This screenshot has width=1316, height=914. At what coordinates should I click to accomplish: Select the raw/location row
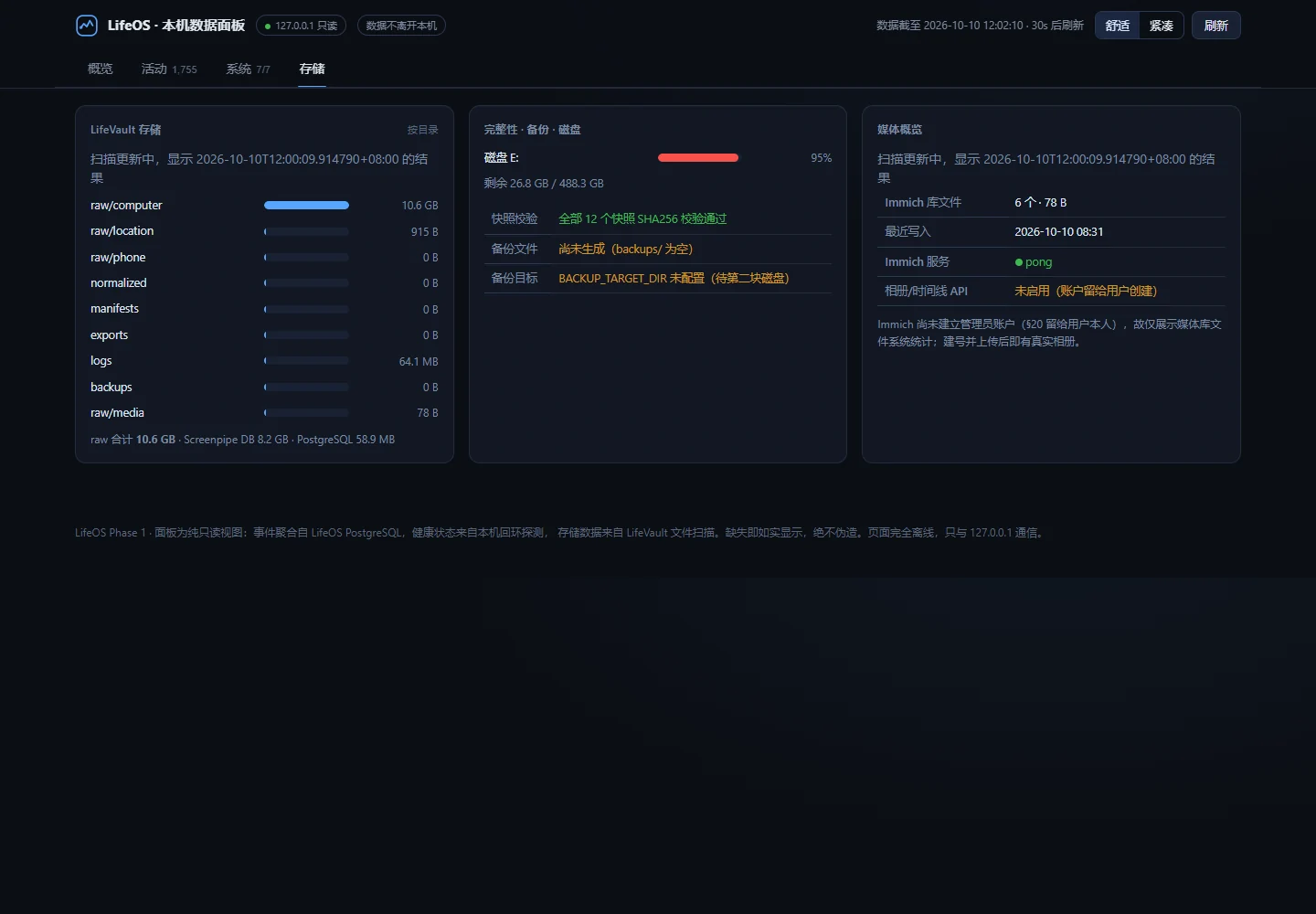coord(264,231)
